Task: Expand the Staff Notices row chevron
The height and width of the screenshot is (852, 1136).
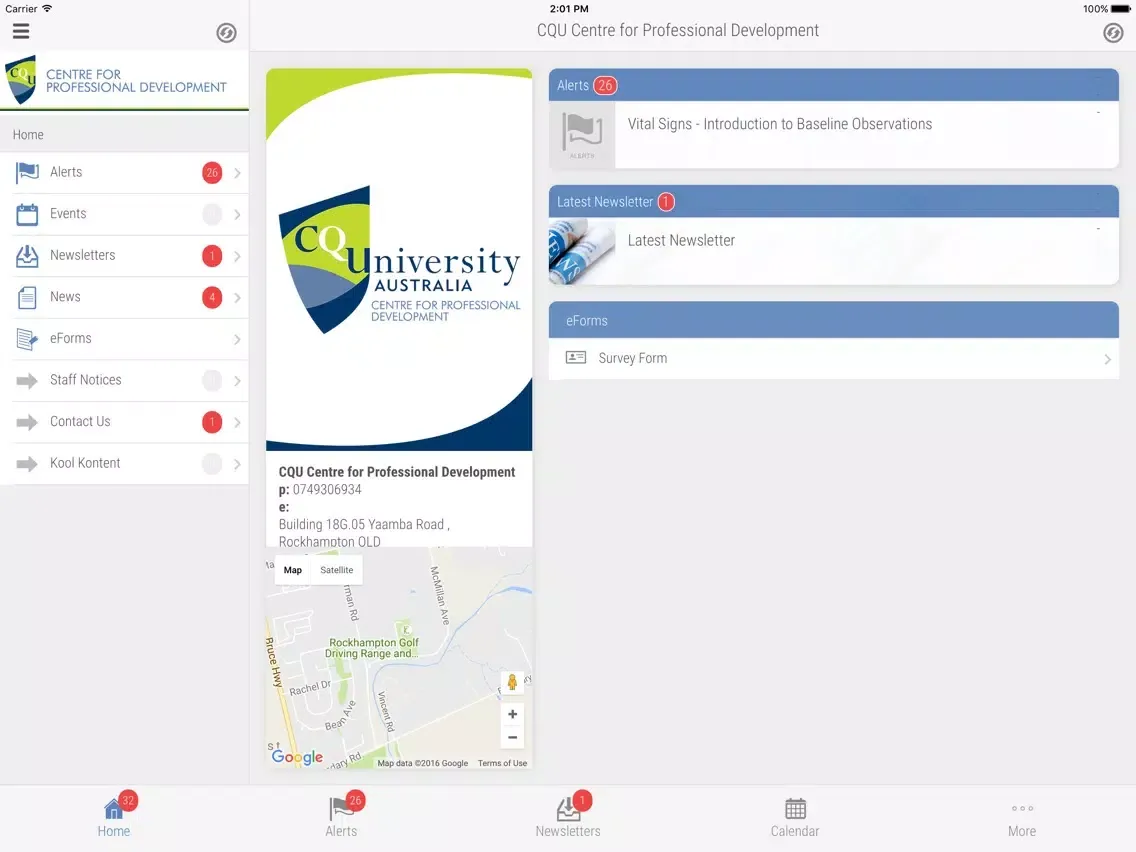Action: click(x=237, y=381)
